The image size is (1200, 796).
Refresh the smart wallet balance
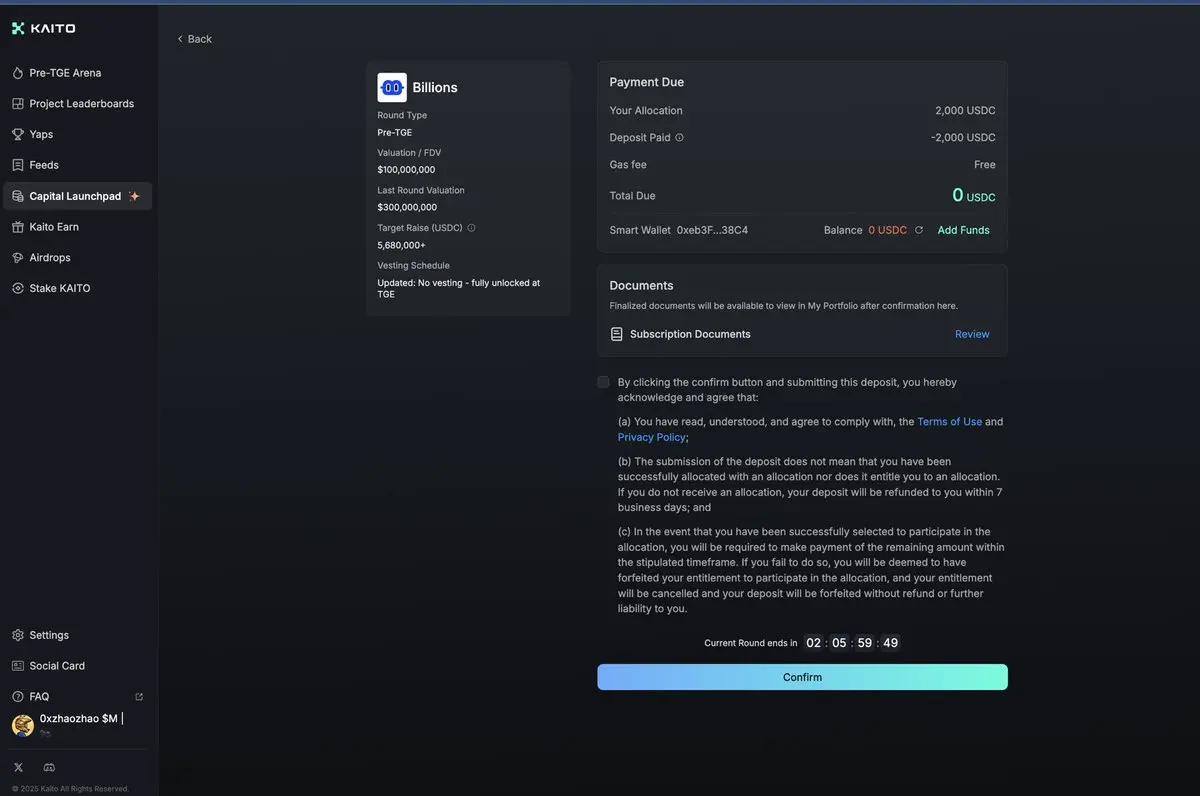click(919, 230)
